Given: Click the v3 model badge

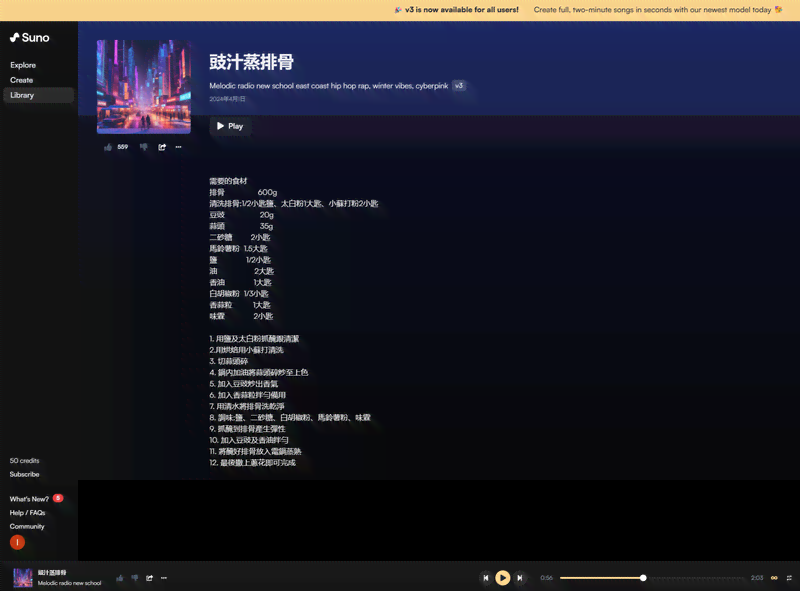Looking at the screenshot, I should tap(459, 86).
